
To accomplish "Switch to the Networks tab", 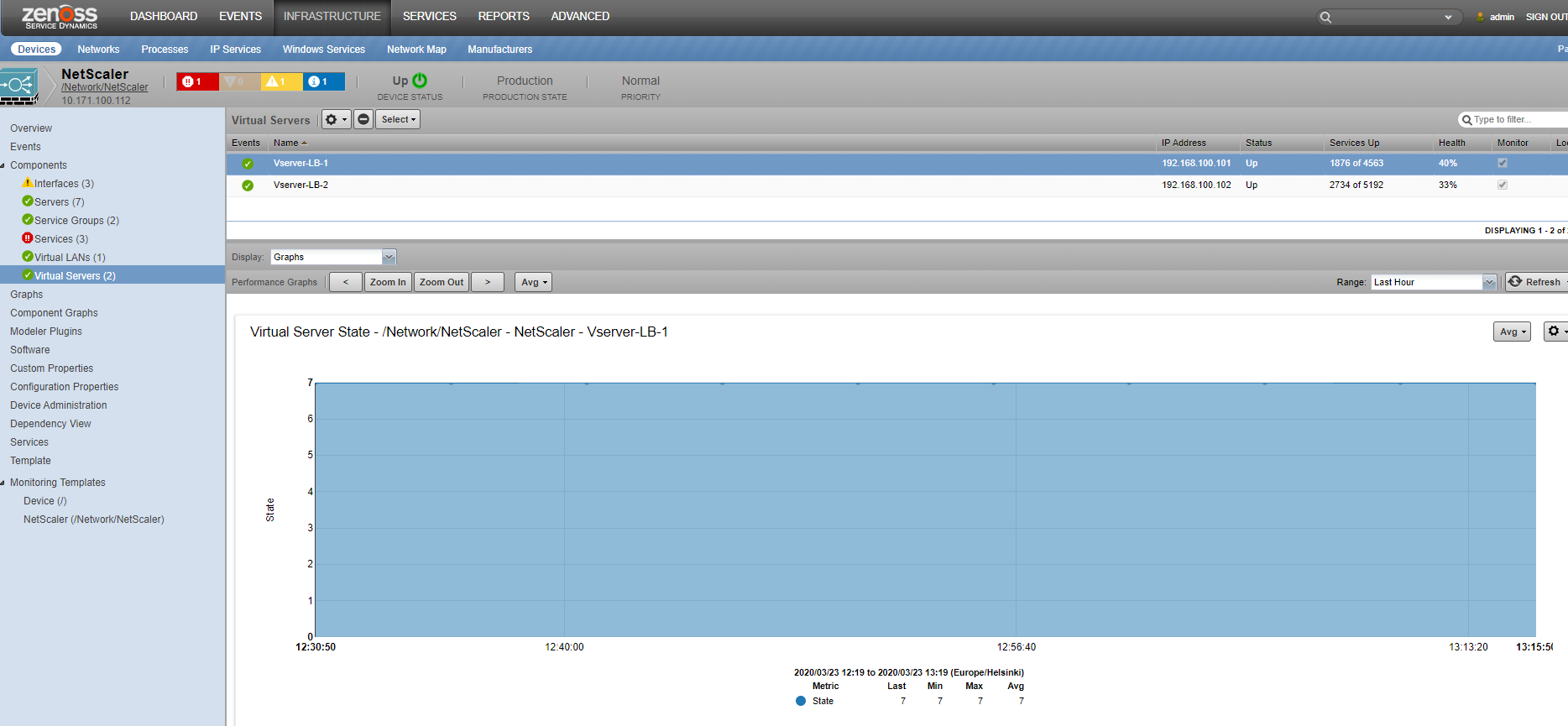I will pyautogui.click(x=98, y=50).
